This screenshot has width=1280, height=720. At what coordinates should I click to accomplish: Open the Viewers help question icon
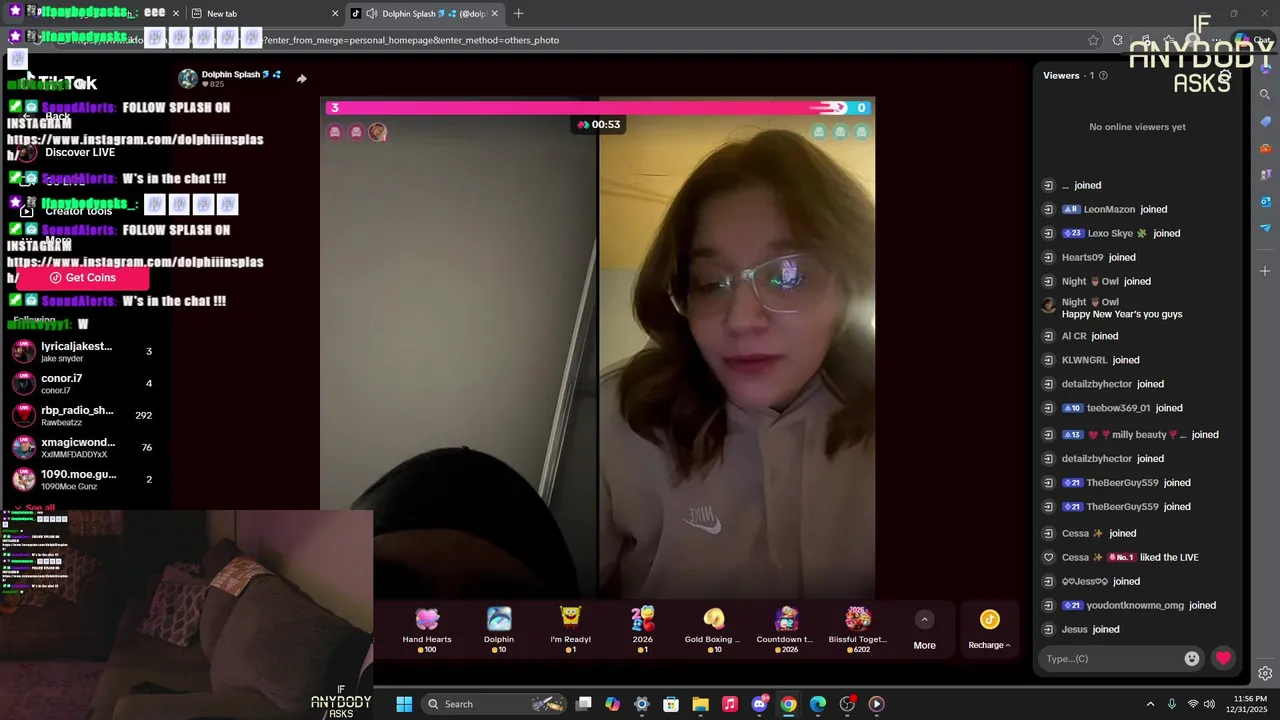[1103, 75]
